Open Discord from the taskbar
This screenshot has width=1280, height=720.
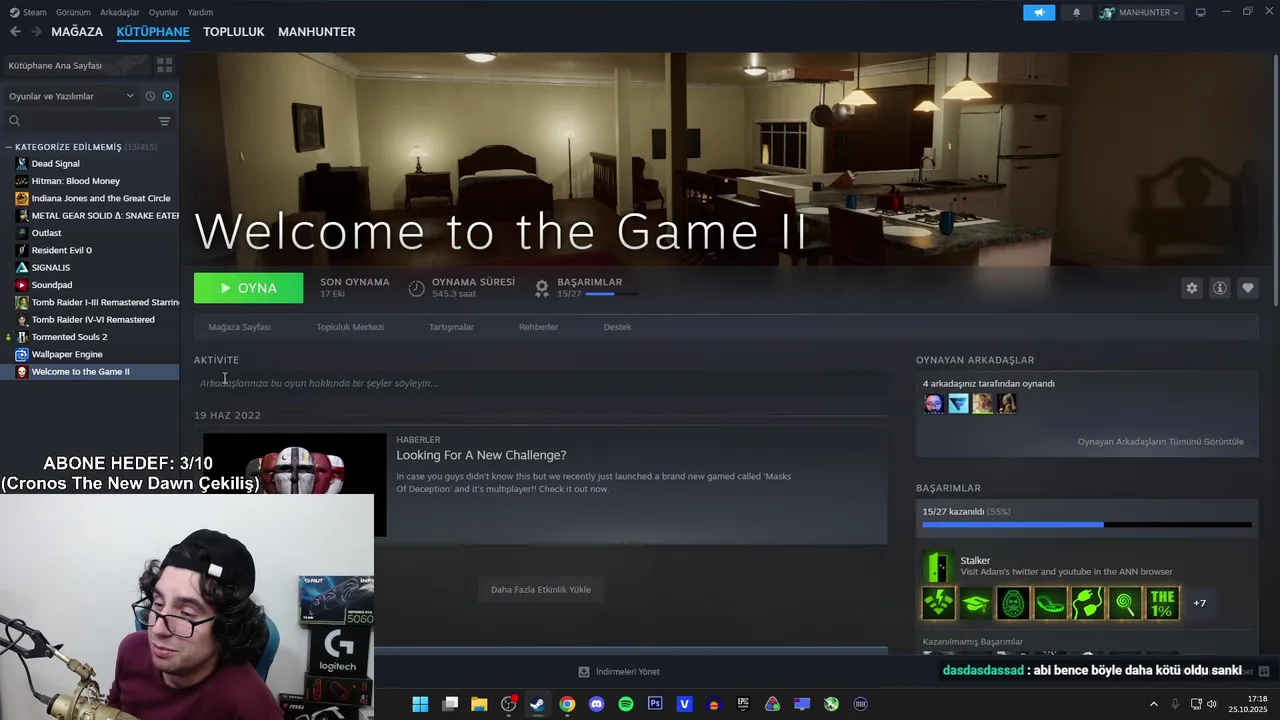[597, 704]
